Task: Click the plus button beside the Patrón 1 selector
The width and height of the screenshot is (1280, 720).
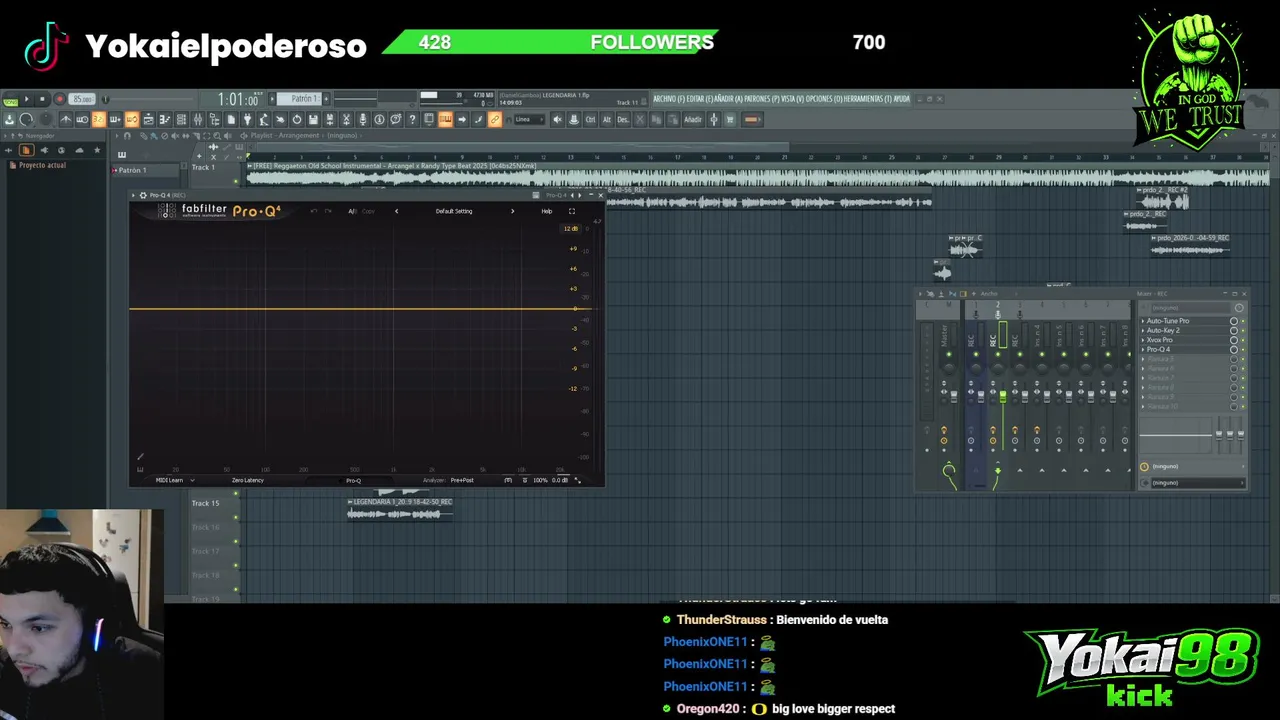Action: point(326,99)
